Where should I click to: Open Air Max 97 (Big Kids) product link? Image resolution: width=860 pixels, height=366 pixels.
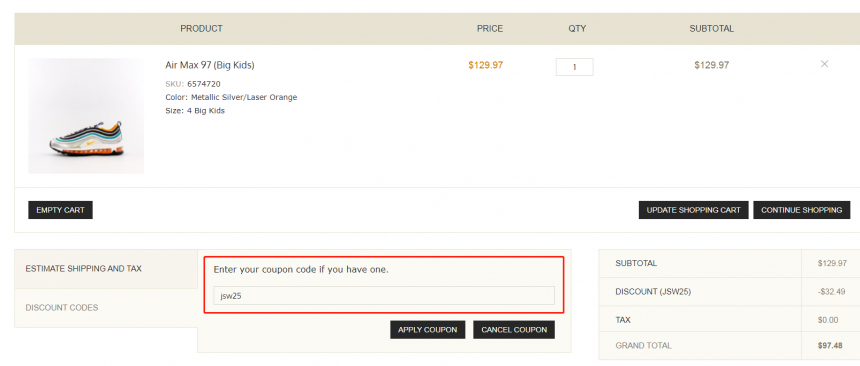click(210, 65)
